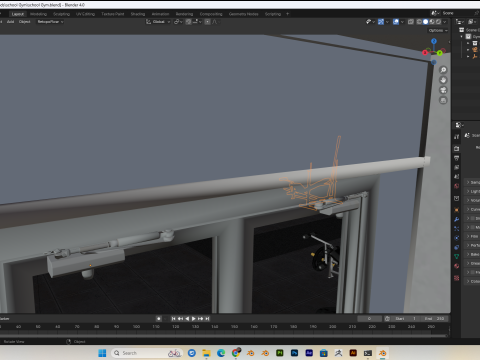This screenshot has height=360, width=480.
Task: Click the current frame number field
Action: click(x=369, y=319)
